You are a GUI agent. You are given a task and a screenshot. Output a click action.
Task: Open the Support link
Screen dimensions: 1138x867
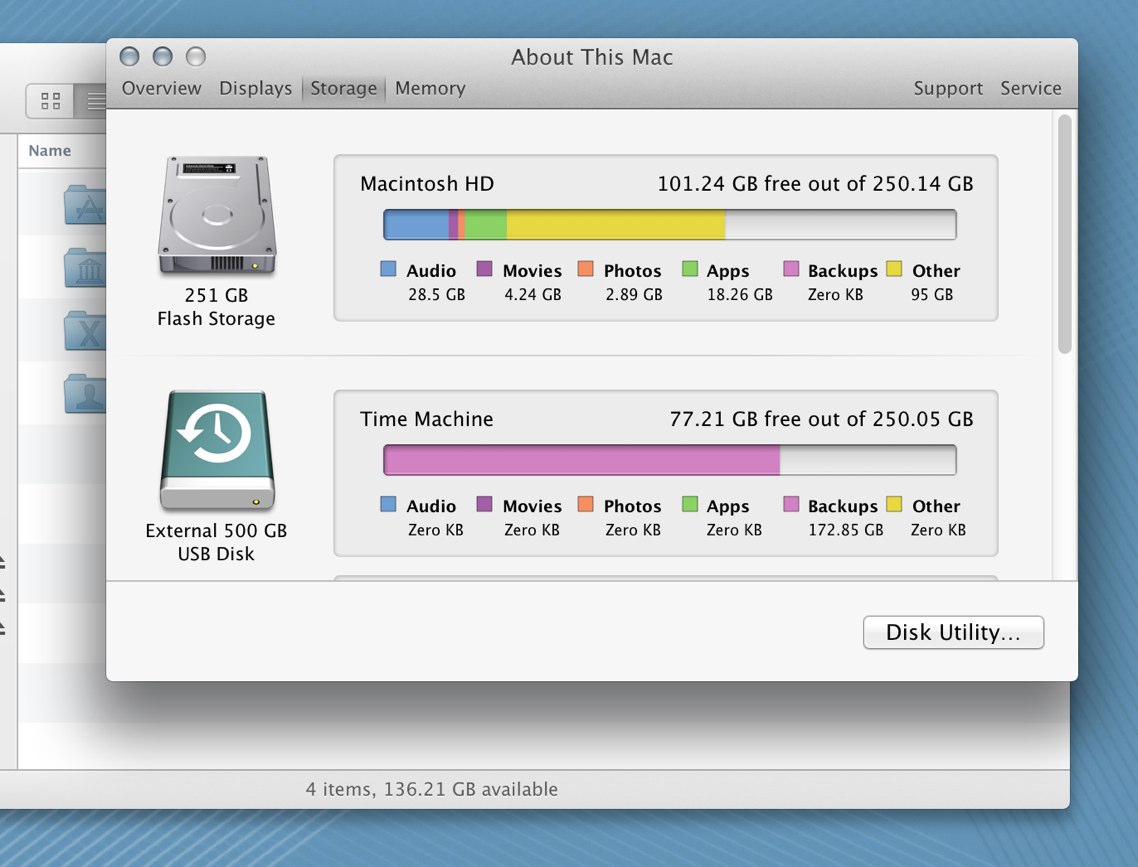click(948, 89)
